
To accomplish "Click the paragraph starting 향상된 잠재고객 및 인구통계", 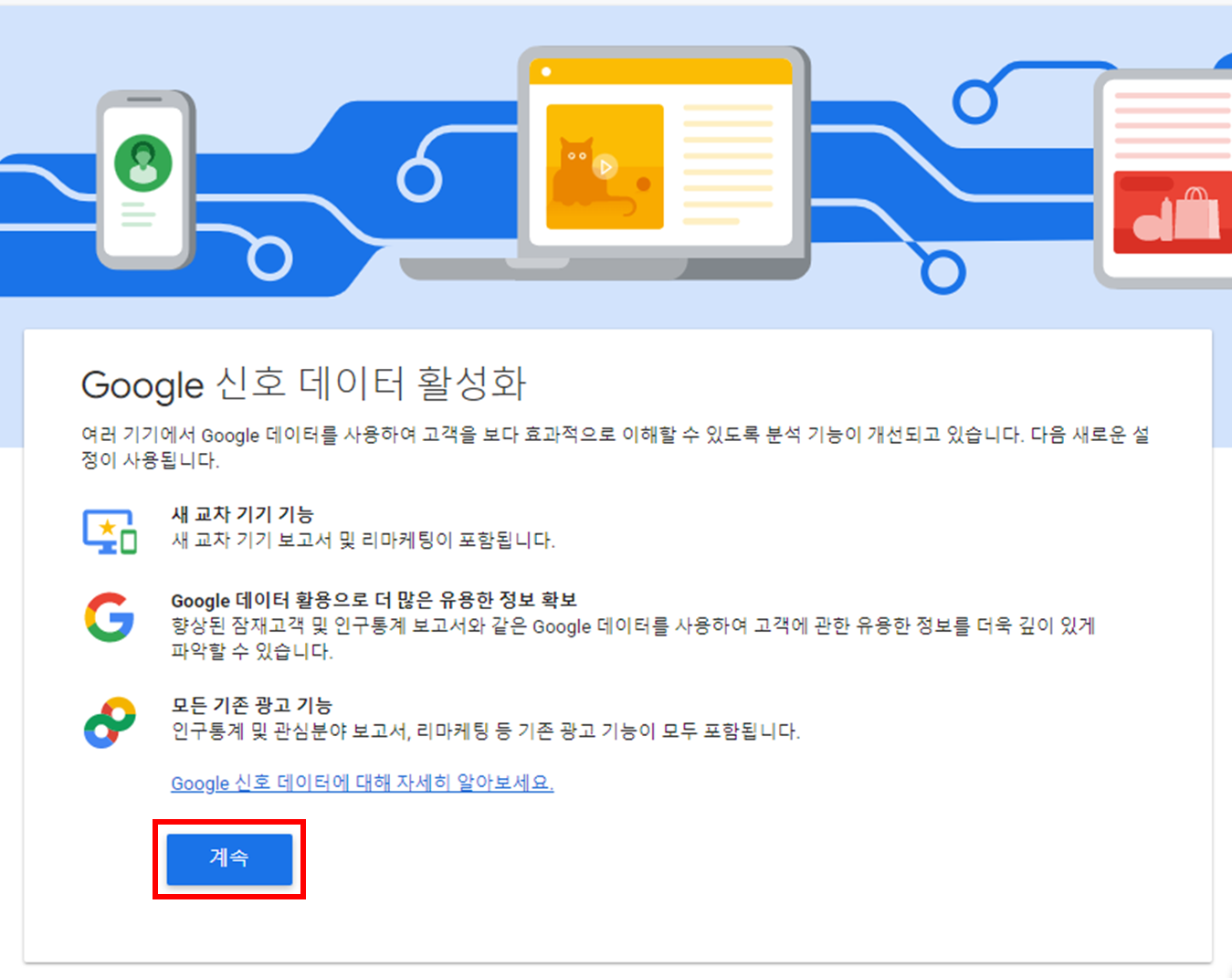I will 633,638.
